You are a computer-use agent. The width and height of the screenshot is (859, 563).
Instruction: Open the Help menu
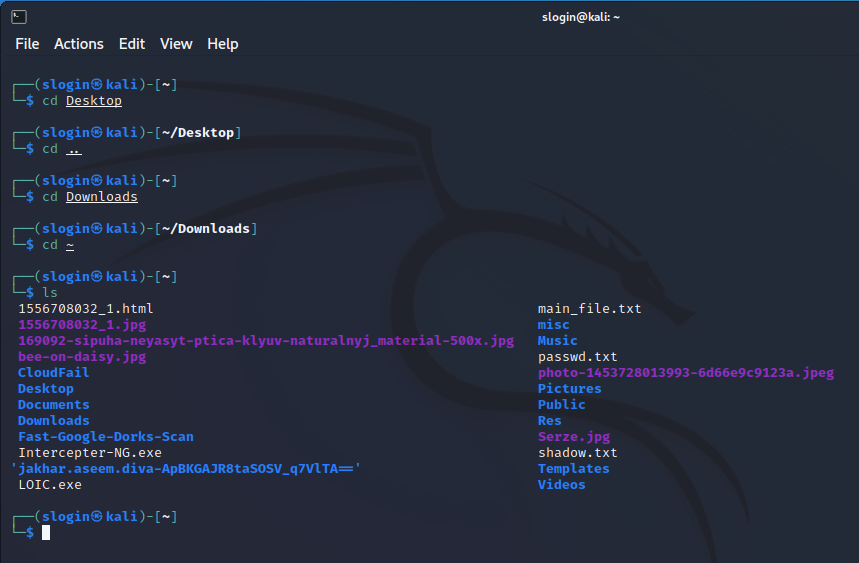pyautogui.click(x=222, y=44)
